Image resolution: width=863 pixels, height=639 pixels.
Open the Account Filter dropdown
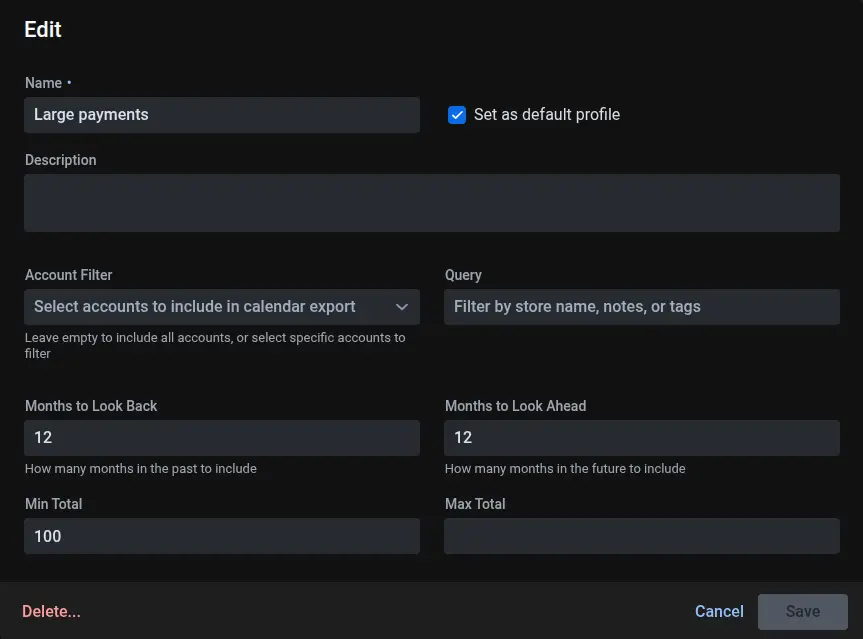pyautogui.click(x=210, y=307)
